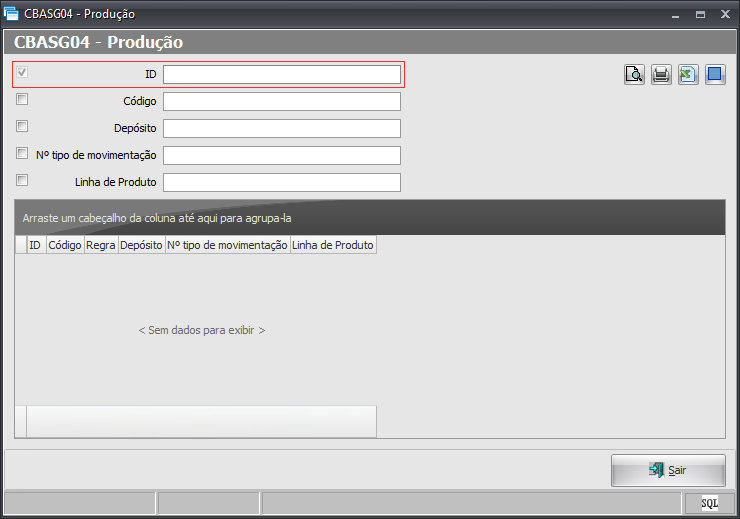Click the grid row indicator header cell

[x=21, y=245]
